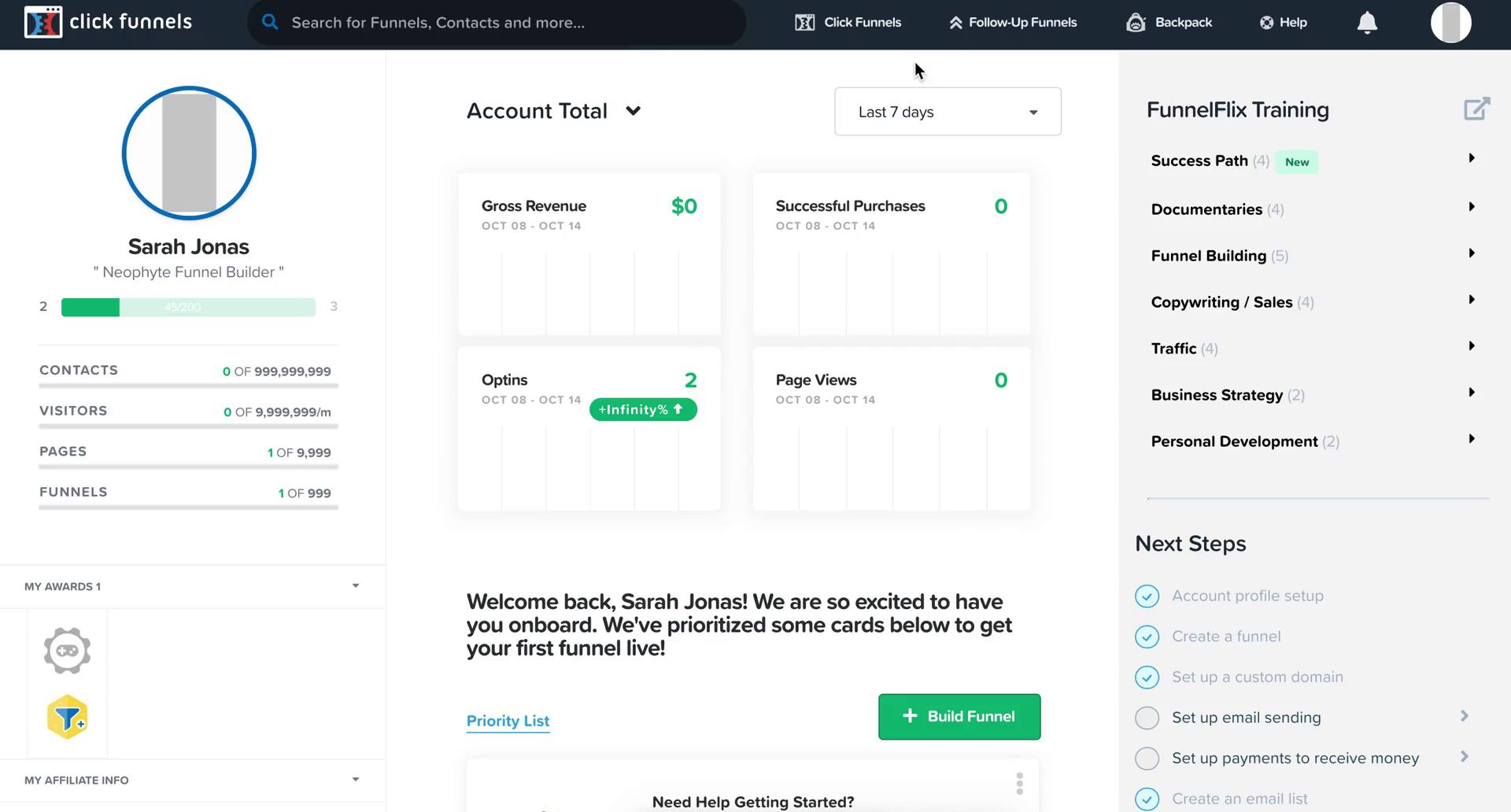Expand Copywriting / Sales arrow
The image size is (1511, 812).
pos(1471,300)
